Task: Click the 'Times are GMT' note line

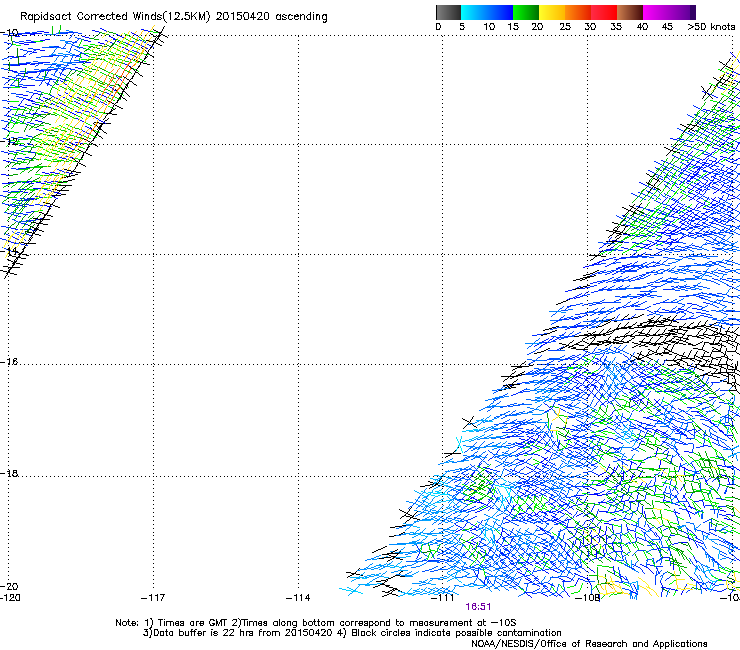Action: (x=316, y=623)
